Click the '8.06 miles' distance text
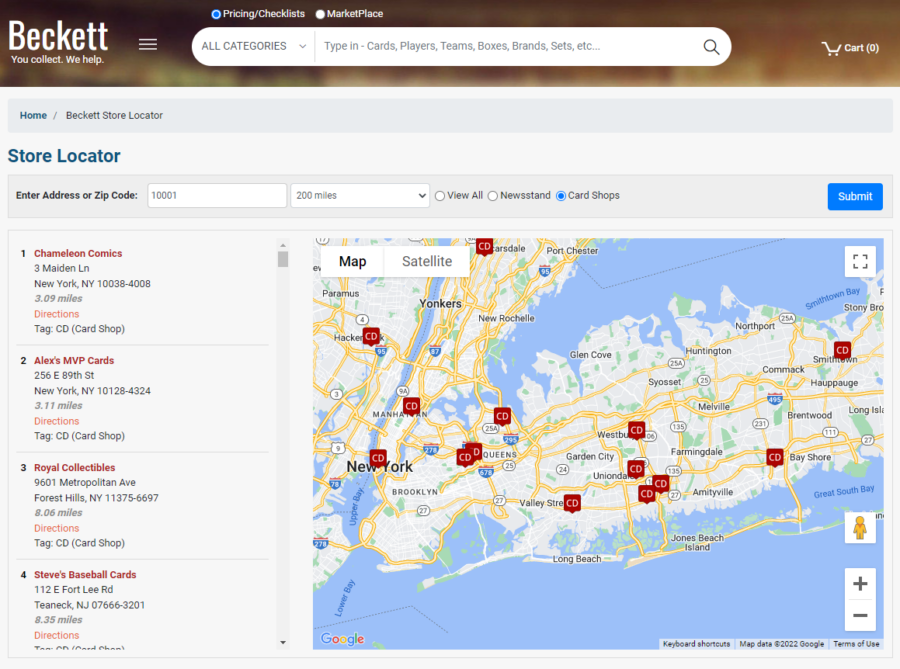This screenshot has height=669, width=900. (x=58, y=513)
